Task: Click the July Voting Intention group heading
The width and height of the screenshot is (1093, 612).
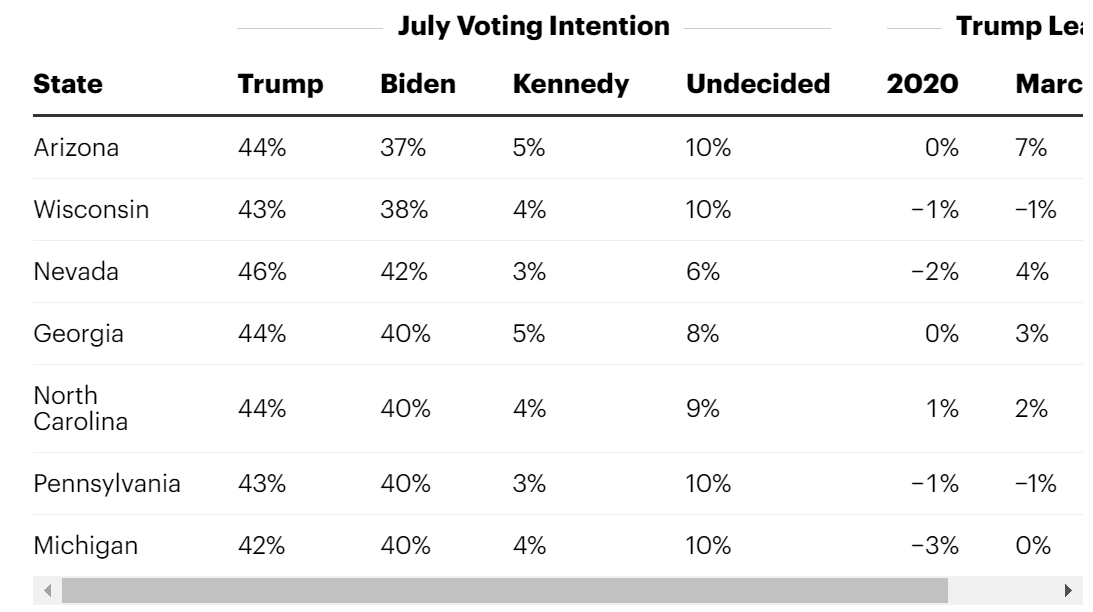Action: pyautogui.click(x=534, y=26)
